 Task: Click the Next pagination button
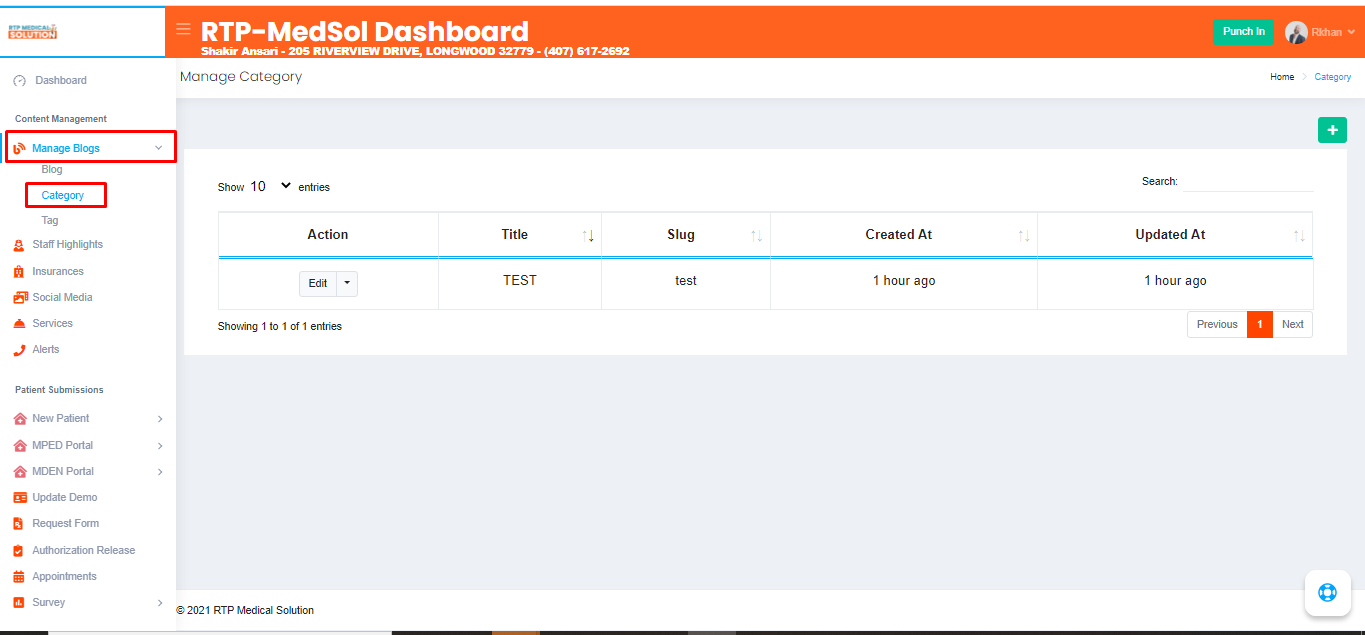pyautogui.click(x=1293, y=325)
